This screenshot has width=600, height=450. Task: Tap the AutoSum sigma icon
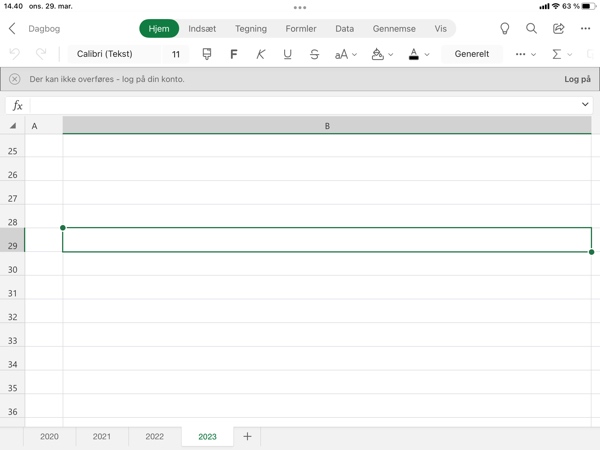pos(557,54)
